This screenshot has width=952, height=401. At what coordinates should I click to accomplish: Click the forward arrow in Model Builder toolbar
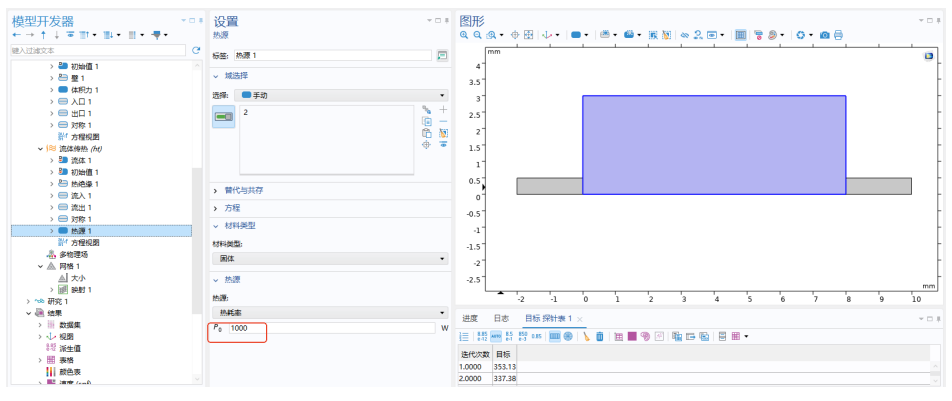30,35
